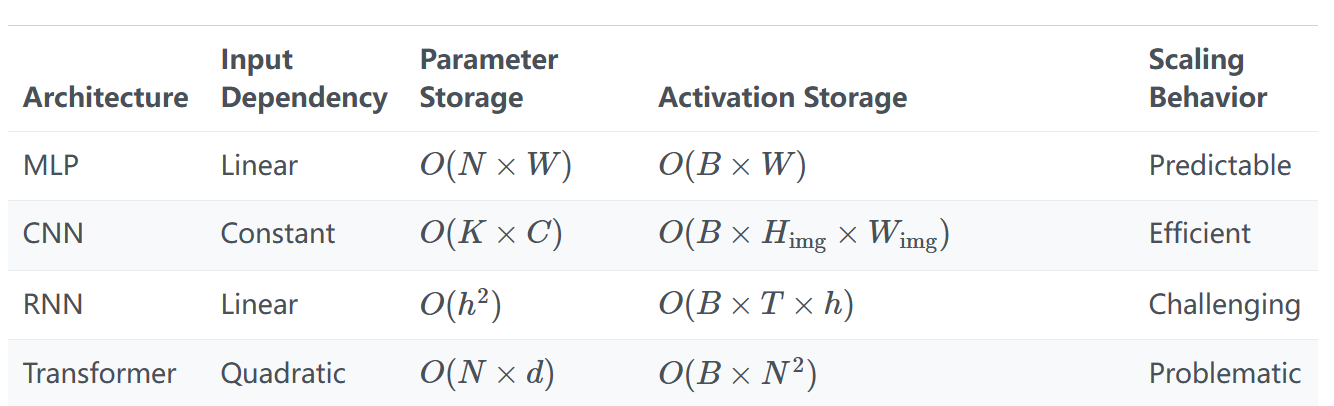Select the Constant cell in CNN row
The width and height of the screenshot is (1334, 406).
click(x=277, y=234)
